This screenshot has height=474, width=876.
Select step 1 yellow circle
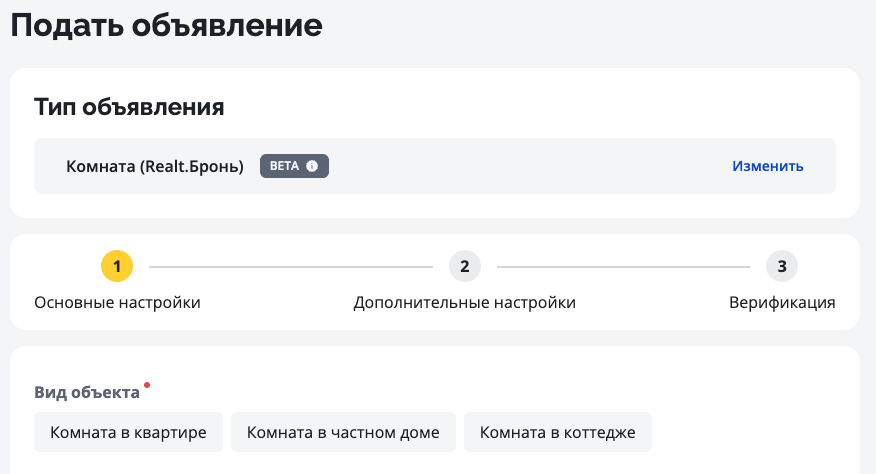(x=117, y=266)
